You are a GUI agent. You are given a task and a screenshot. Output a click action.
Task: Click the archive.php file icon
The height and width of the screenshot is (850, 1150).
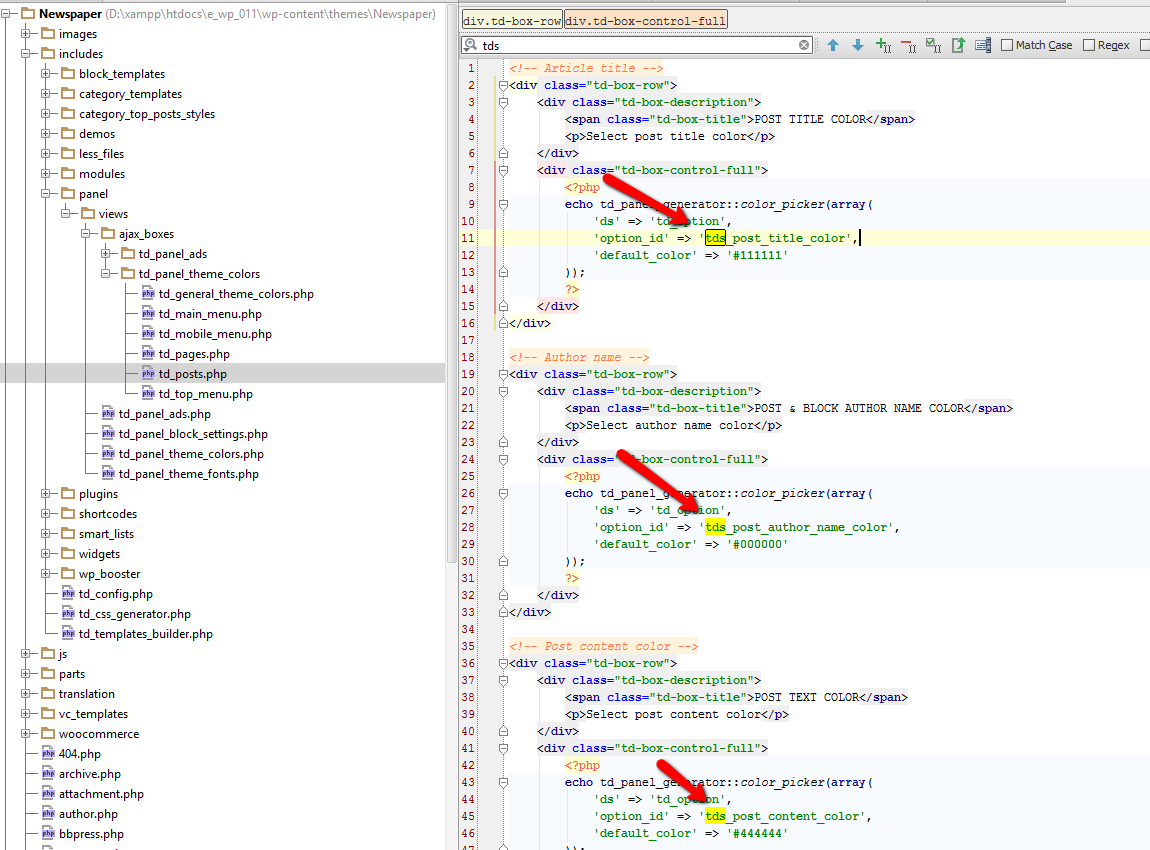48,774
